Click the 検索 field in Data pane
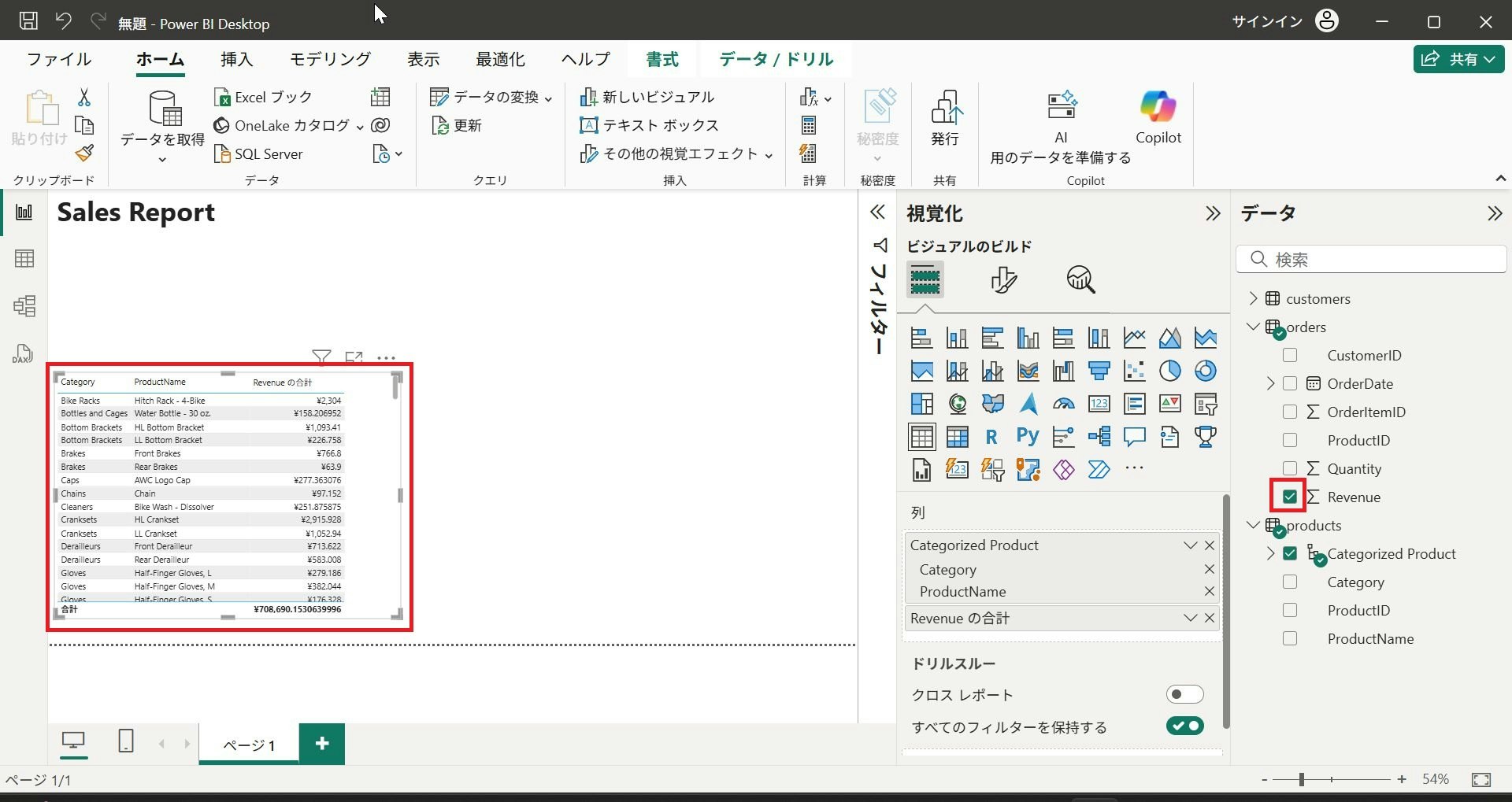 click(x=1371, y=259)
